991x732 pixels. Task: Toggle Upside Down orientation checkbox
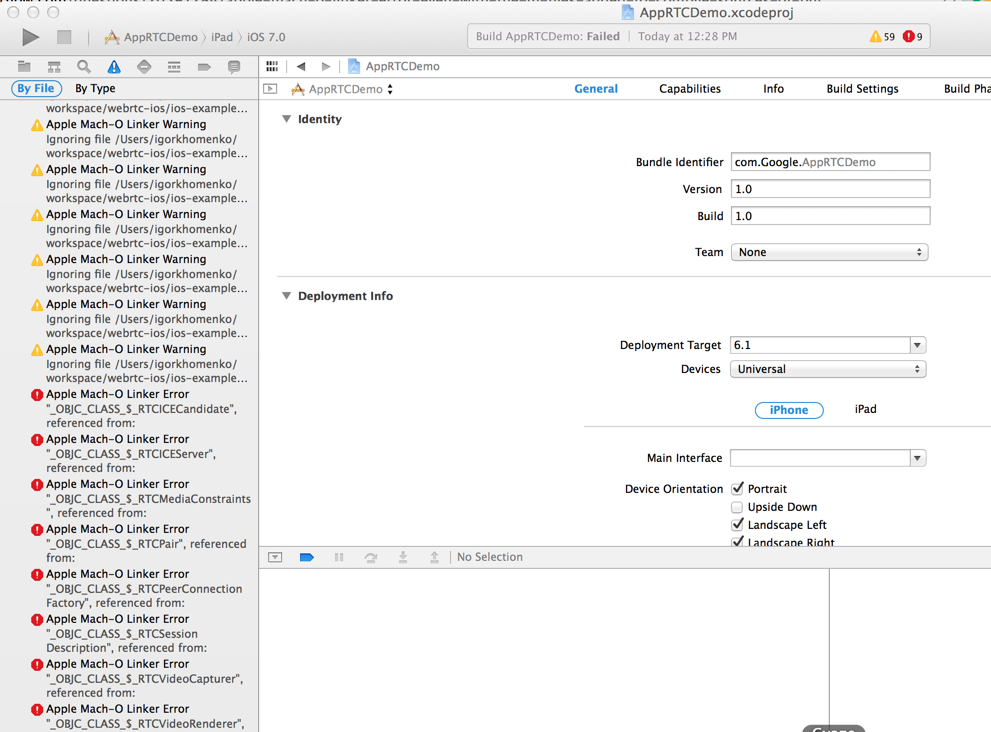[737, 507]
